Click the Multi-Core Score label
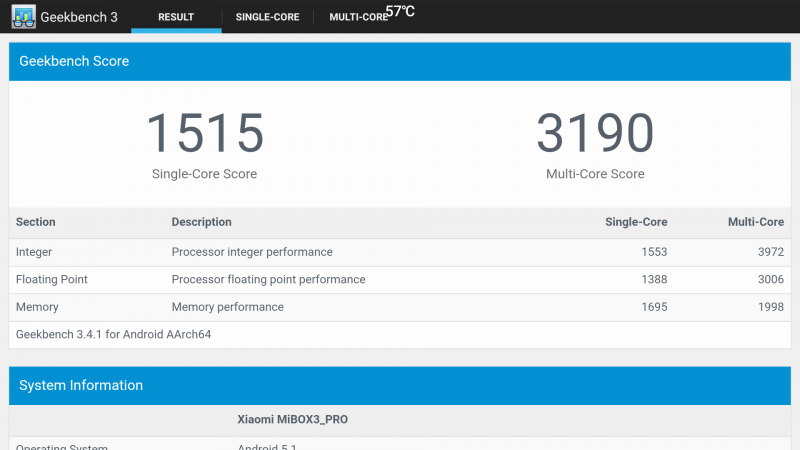This screenshot has width=800, height=450. (x=595, y=174)
